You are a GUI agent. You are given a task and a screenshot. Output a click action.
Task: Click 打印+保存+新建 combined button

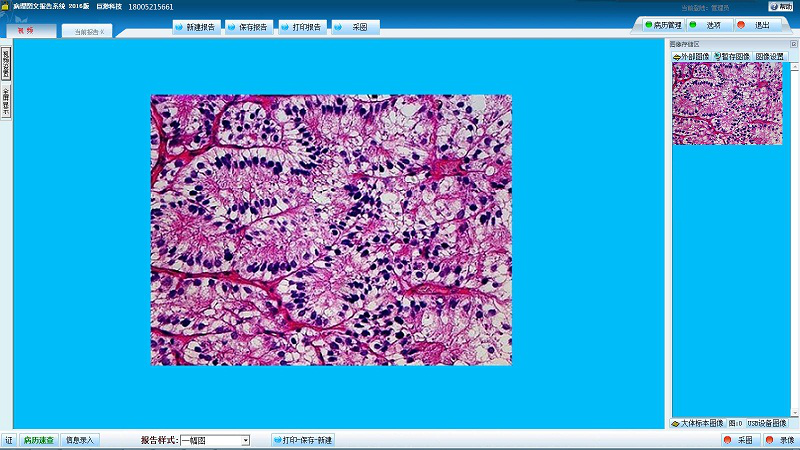pyautogui.click(x=303, y=440)
